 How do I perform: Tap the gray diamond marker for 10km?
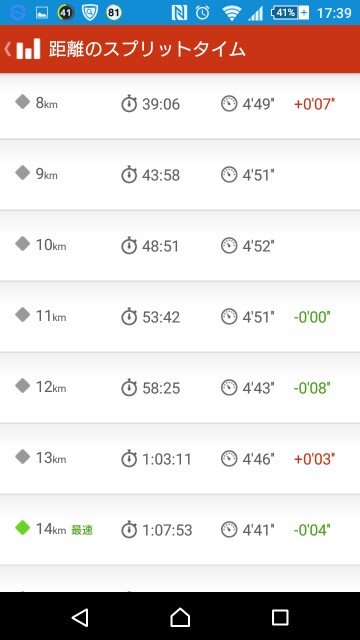[22, 244]
